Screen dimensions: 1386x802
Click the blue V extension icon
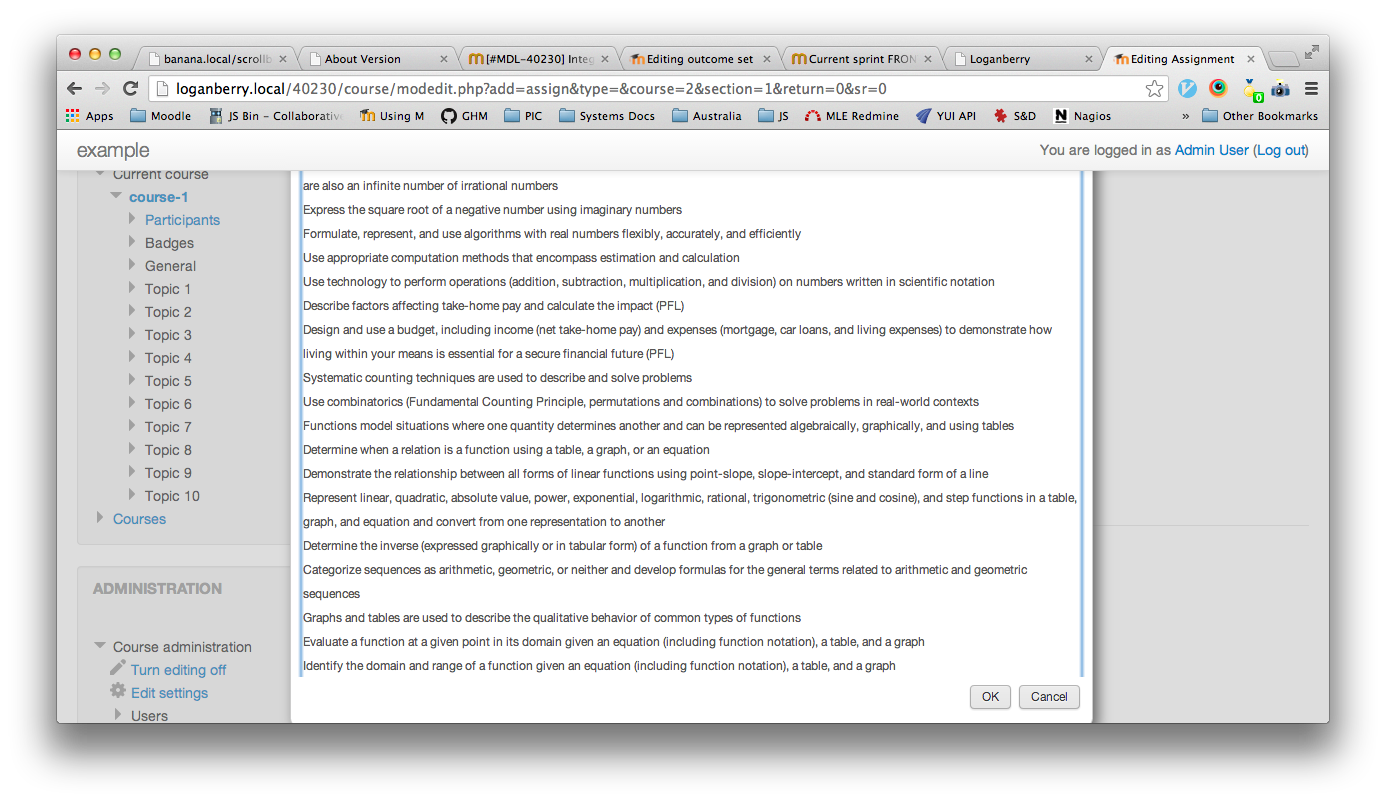(1187, 88)
